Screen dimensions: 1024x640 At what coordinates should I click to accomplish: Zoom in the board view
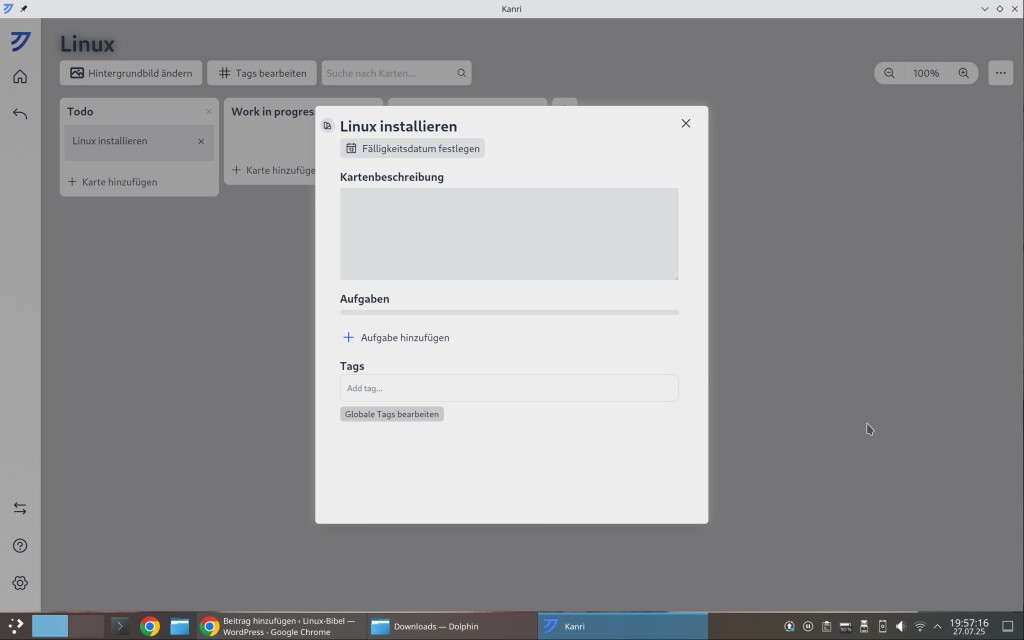coord(963,73)
